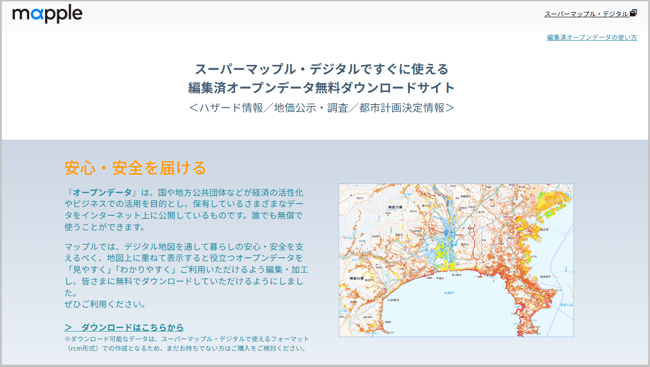Click the mapple logo
Screen dimensions: 650x367
(x=47, y=14)
